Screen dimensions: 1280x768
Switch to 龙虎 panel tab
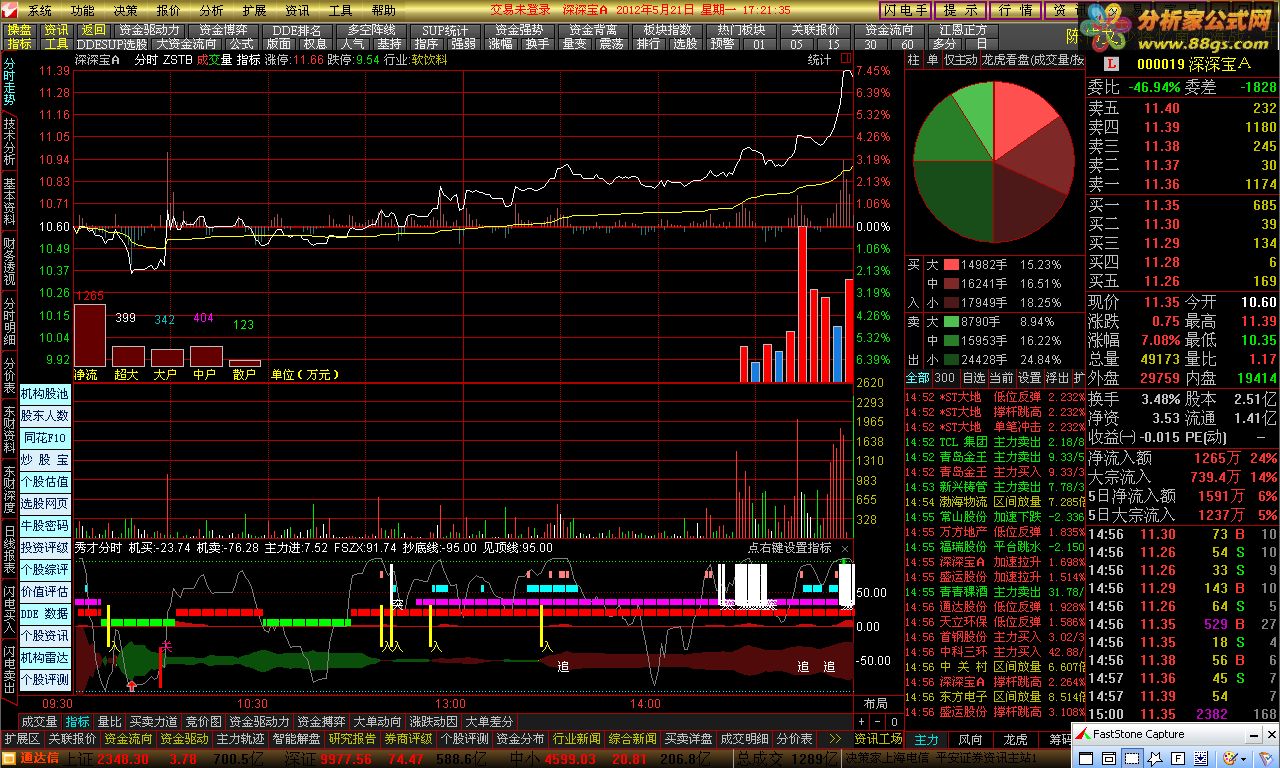coord(1015,740)
